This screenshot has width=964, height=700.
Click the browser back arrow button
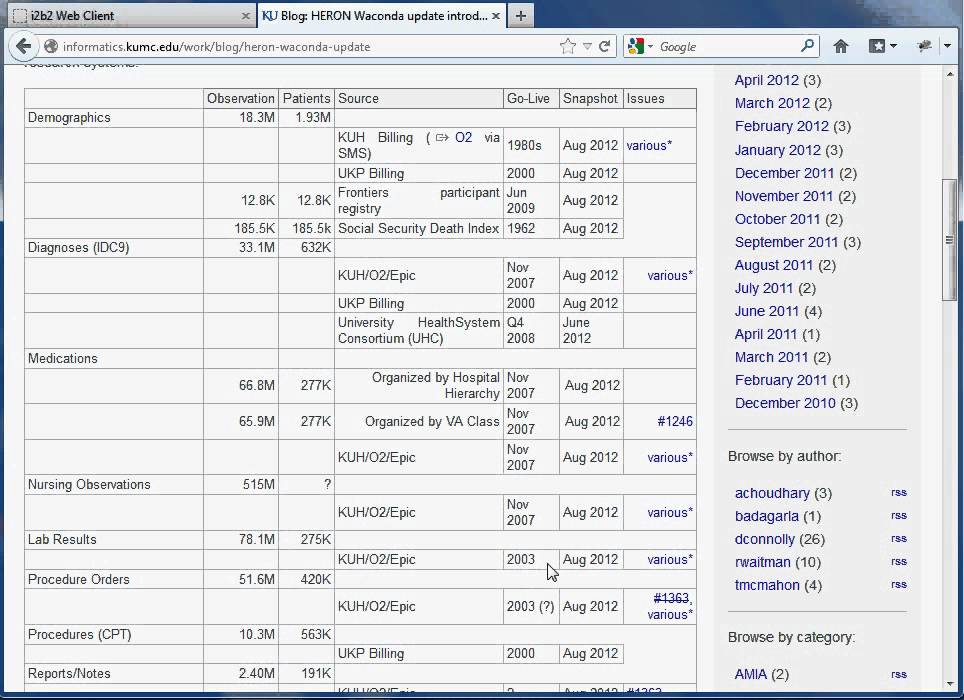coord(23,46)
